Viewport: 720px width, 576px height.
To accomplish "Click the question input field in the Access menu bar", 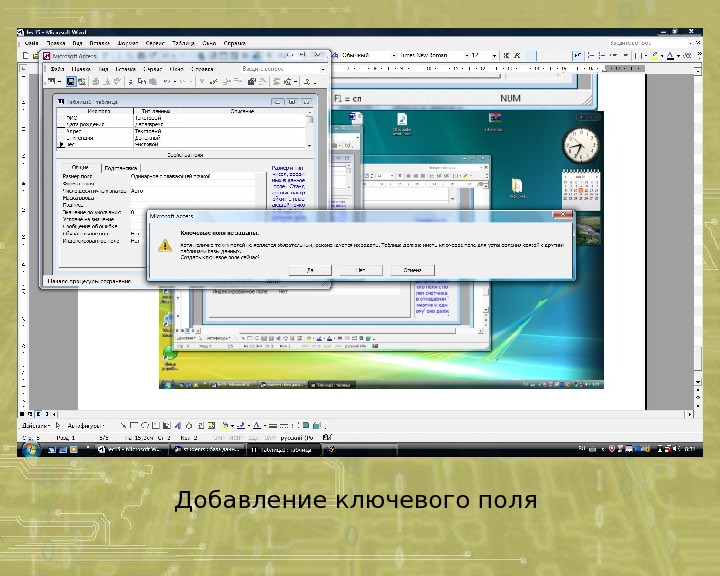I will pyautogui.click(x=280, y=69).
